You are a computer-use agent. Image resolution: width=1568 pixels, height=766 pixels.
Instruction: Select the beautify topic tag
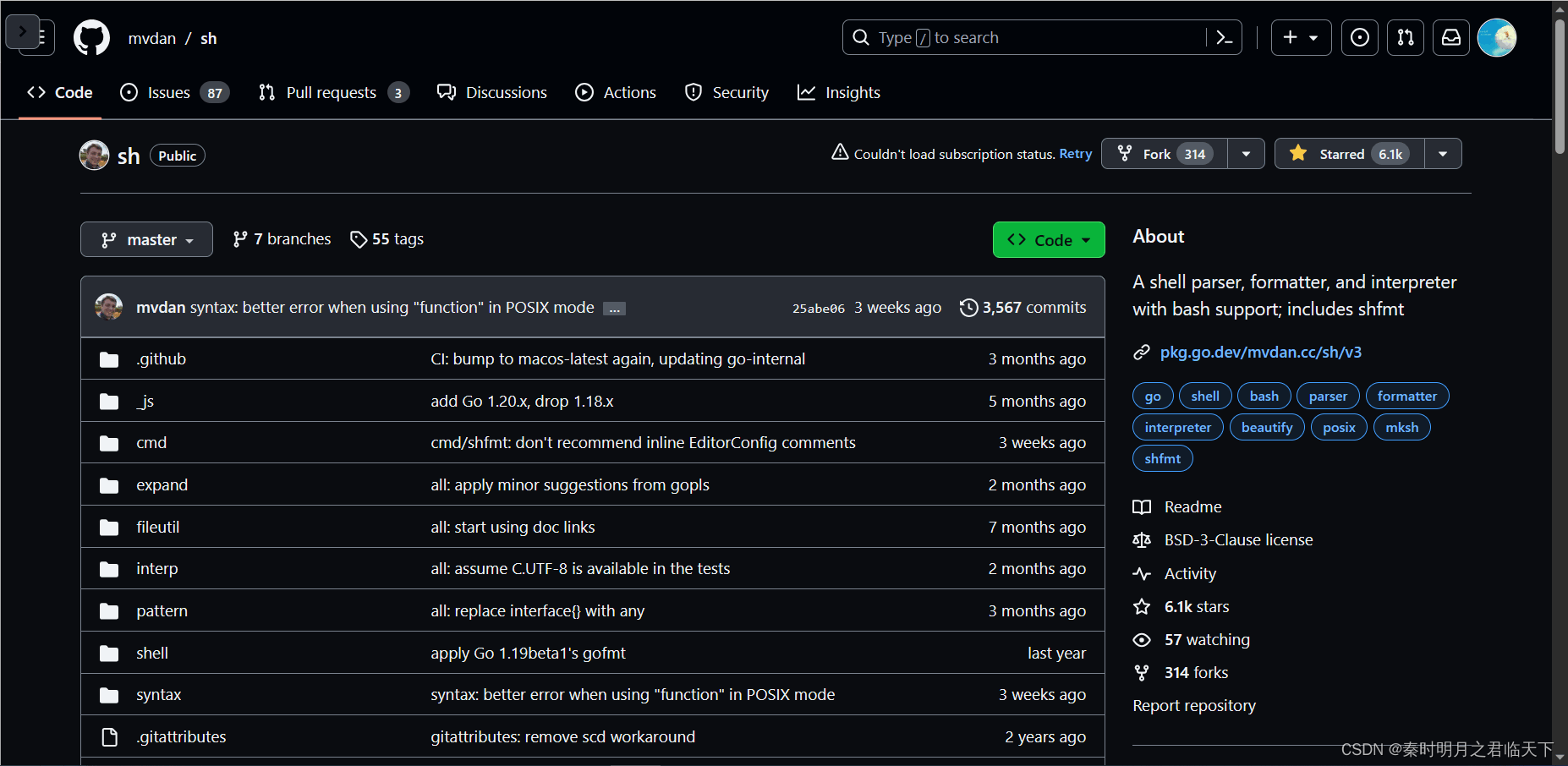click(1267, 427)
